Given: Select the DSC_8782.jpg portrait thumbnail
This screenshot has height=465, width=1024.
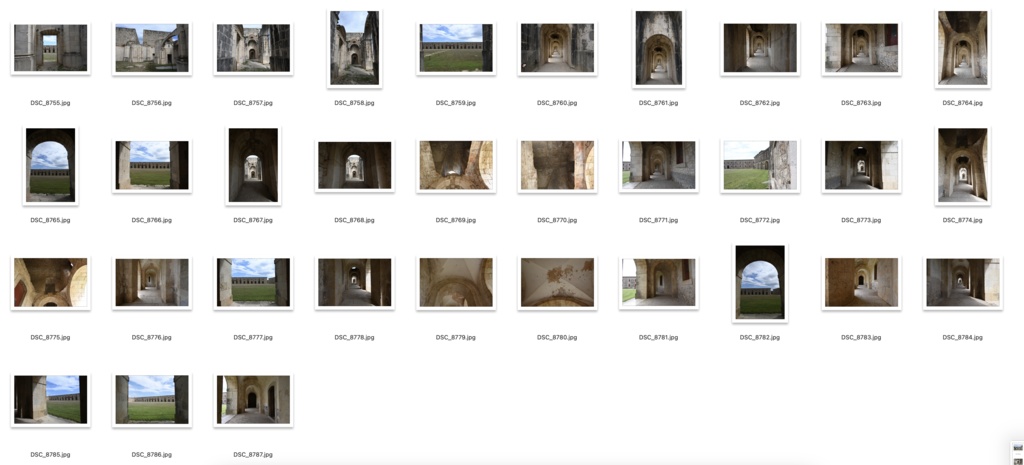Looking at the screenshot, I should tap(760, 282).
